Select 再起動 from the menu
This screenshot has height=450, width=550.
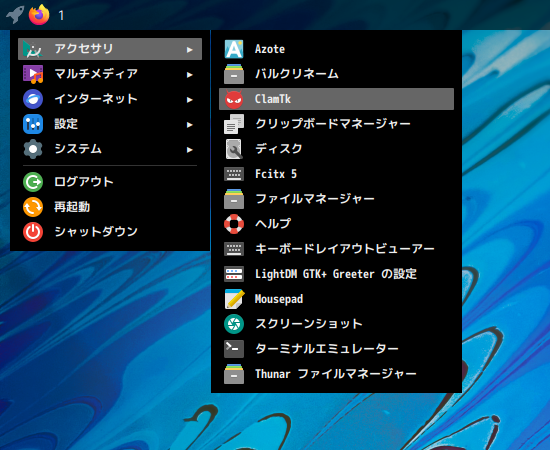[110, 207]
